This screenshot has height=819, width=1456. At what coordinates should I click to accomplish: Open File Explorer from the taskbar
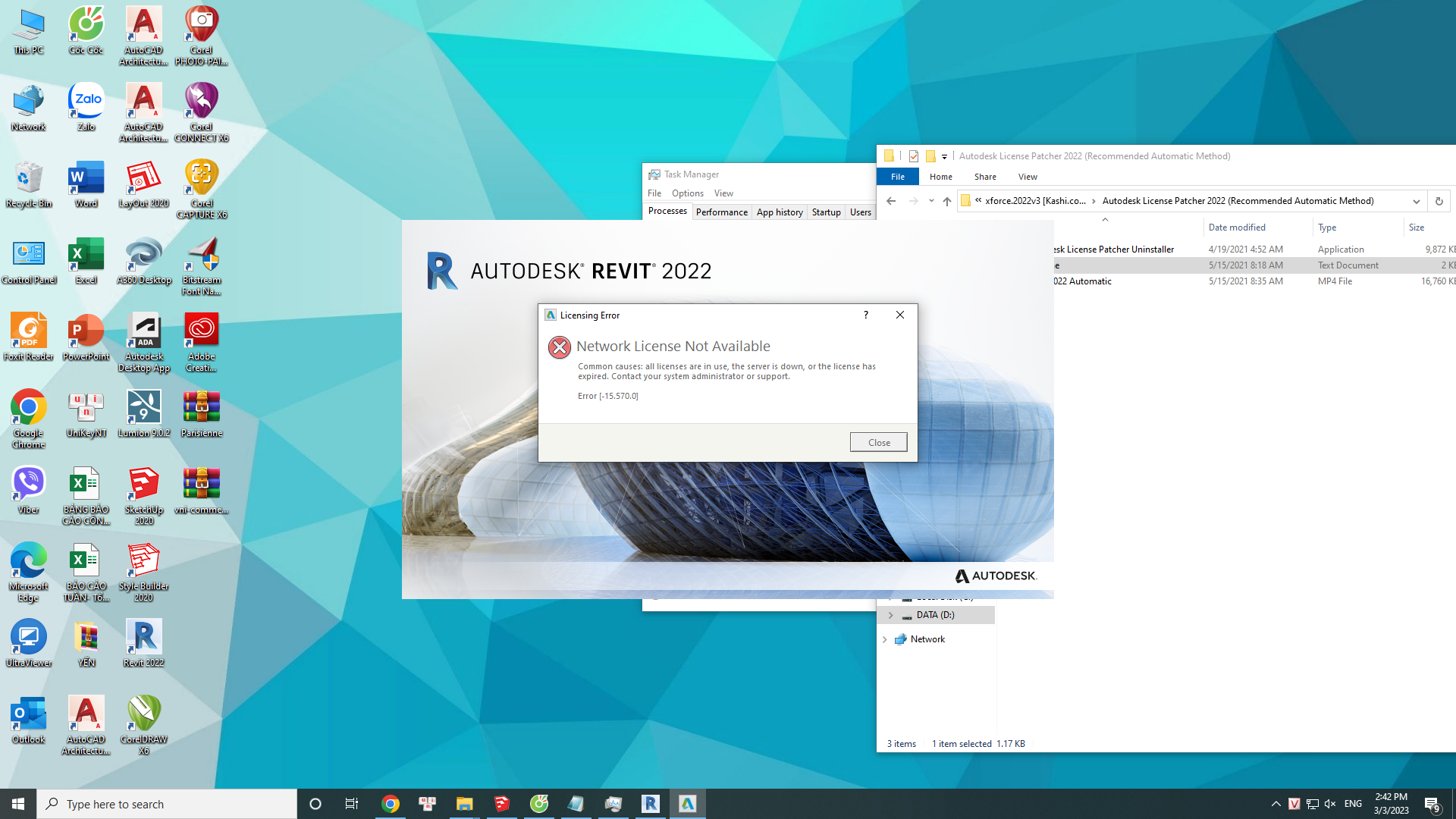click(464, 804)
